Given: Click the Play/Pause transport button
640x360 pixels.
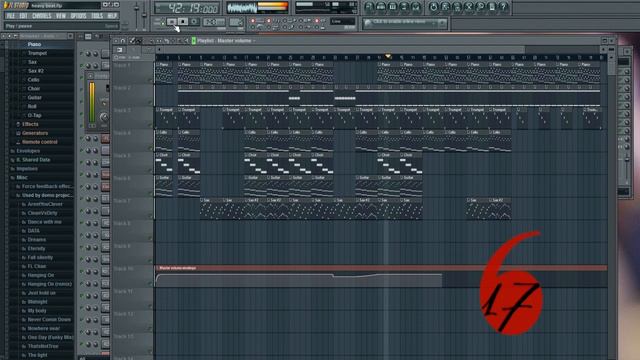Looking at the screenshot, I should click(x=172, y=22).
